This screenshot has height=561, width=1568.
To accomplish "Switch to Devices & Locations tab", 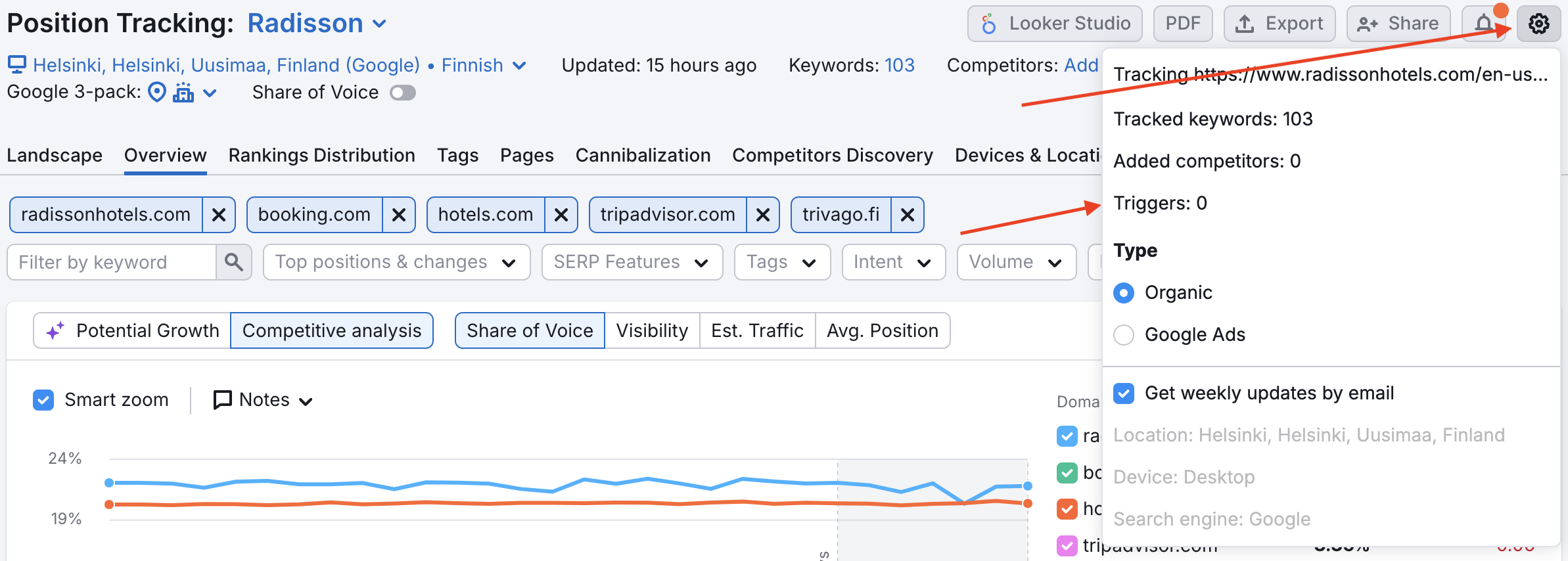I will point(1028,156).
